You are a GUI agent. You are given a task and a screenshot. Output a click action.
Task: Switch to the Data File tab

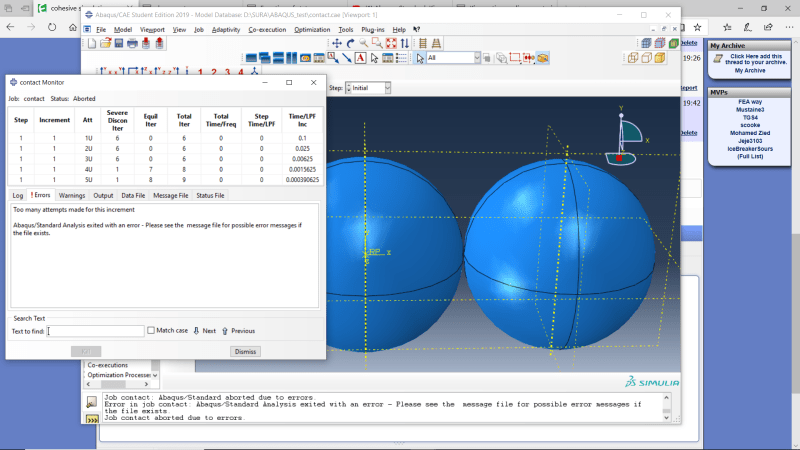click(133, 195)
